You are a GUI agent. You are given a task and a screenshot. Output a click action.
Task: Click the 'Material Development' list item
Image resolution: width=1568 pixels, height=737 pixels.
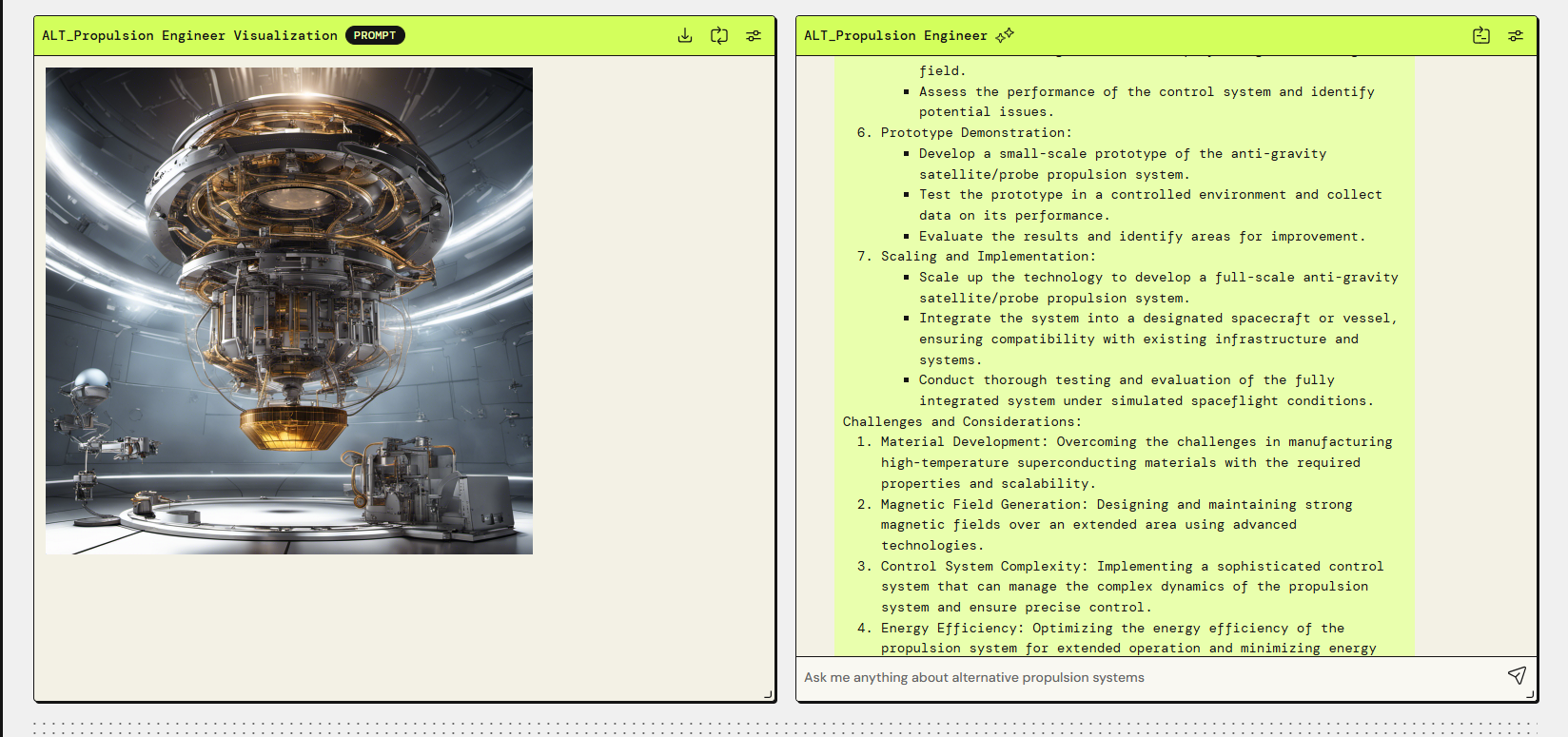coord(1136,462)
